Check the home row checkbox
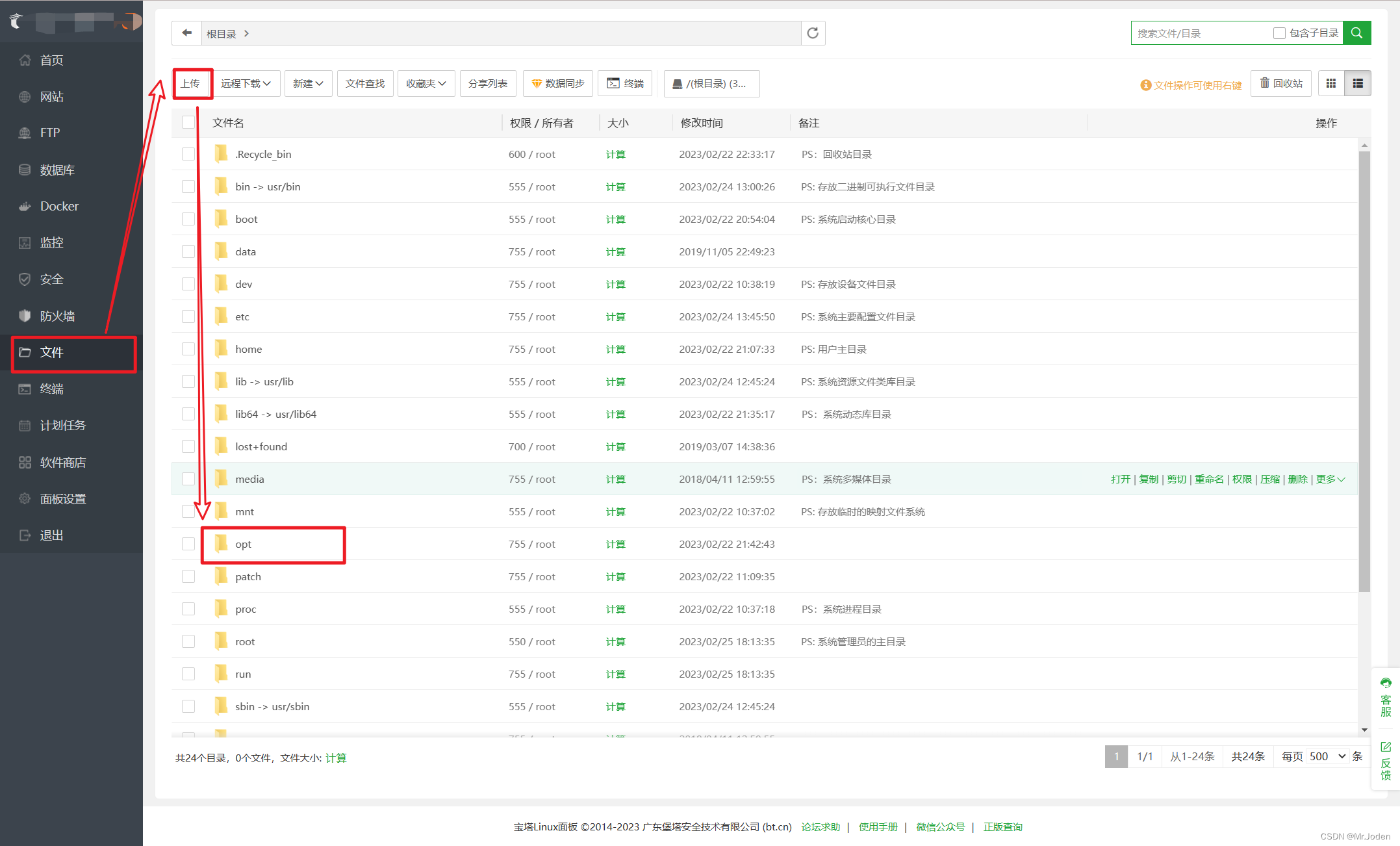Screen dimensions: 1400x846 point(188,349)
